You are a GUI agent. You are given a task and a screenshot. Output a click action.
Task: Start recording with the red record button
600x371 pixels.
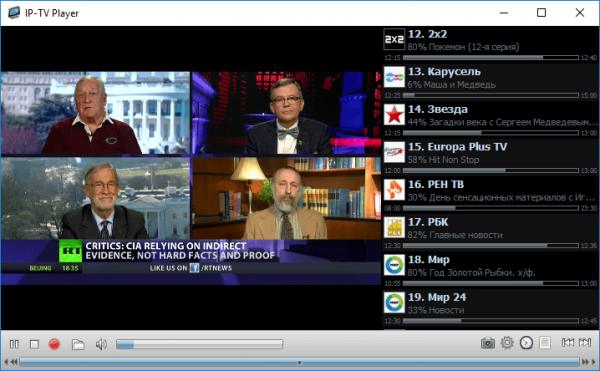(x=54, y=344)
